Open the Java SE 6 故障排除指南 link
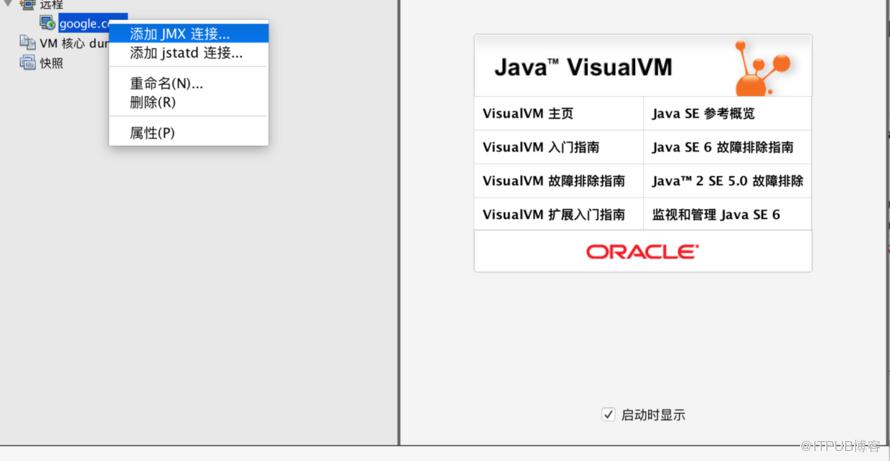Image resolution: width=890 pixels, height=461 pixels. pos(723,147)
